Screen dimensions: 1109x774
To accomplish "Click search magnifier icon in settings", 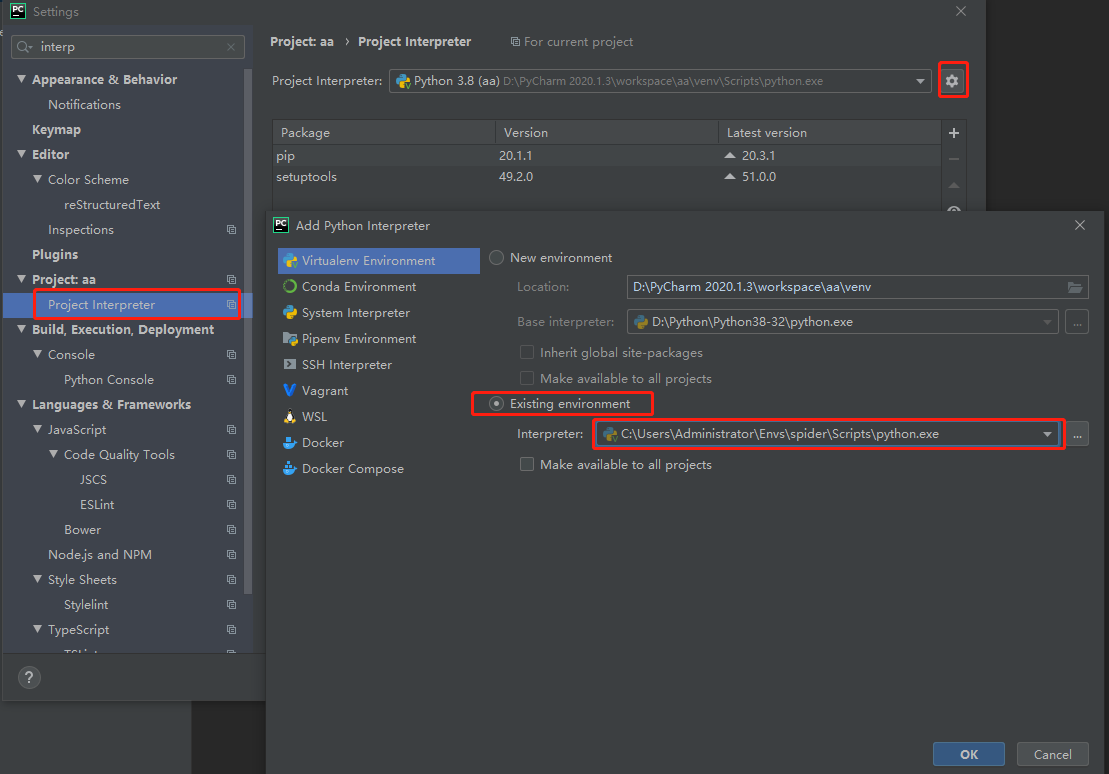I will pos(25,47).
